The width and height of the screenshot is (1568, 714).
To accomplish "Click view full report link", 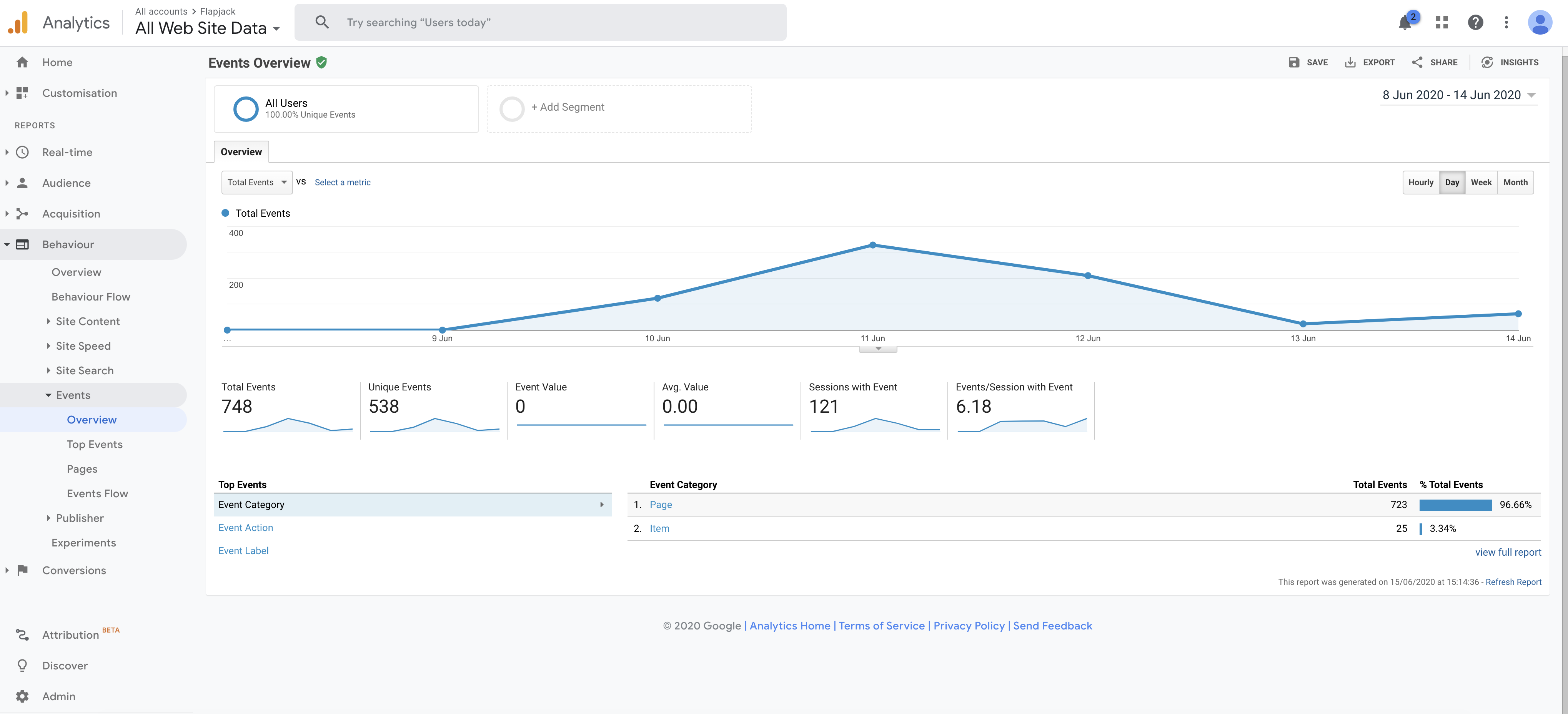I will [1508, 552].
